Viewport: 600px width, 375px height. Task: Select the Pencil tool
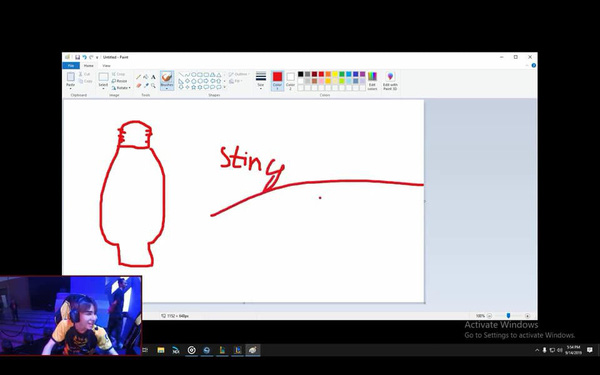(x=139, y=77)
